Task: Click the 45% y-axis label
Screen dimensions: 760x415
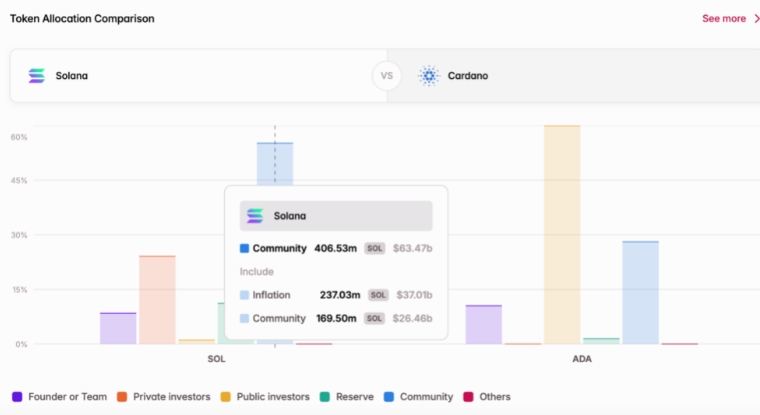Action: (x=19, y=180)
